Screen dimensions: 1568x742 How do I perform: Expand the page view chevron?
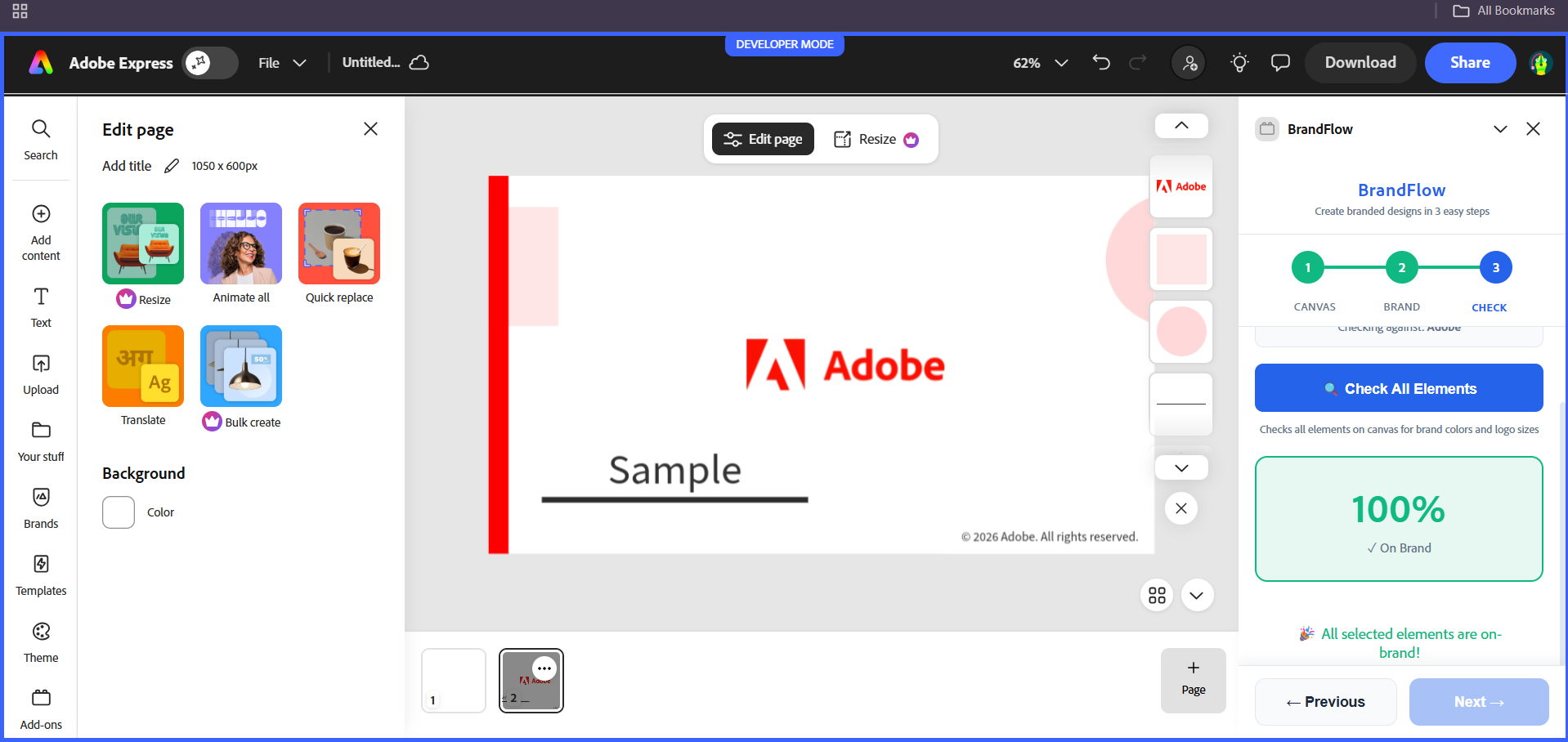(1197, 595)
